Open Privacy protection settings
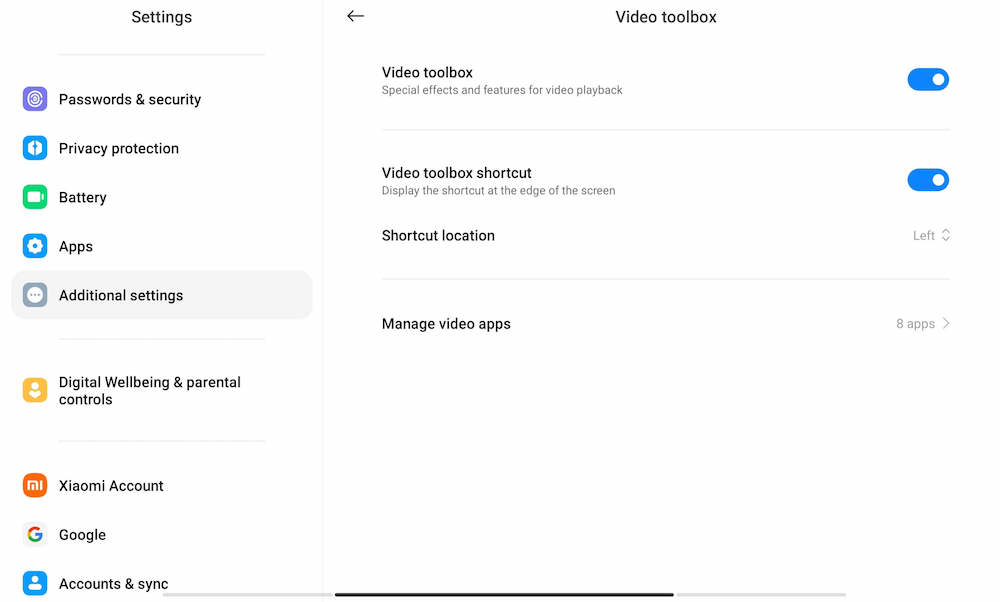Viewport: 1000px width, 602px height. coord(162,148)
